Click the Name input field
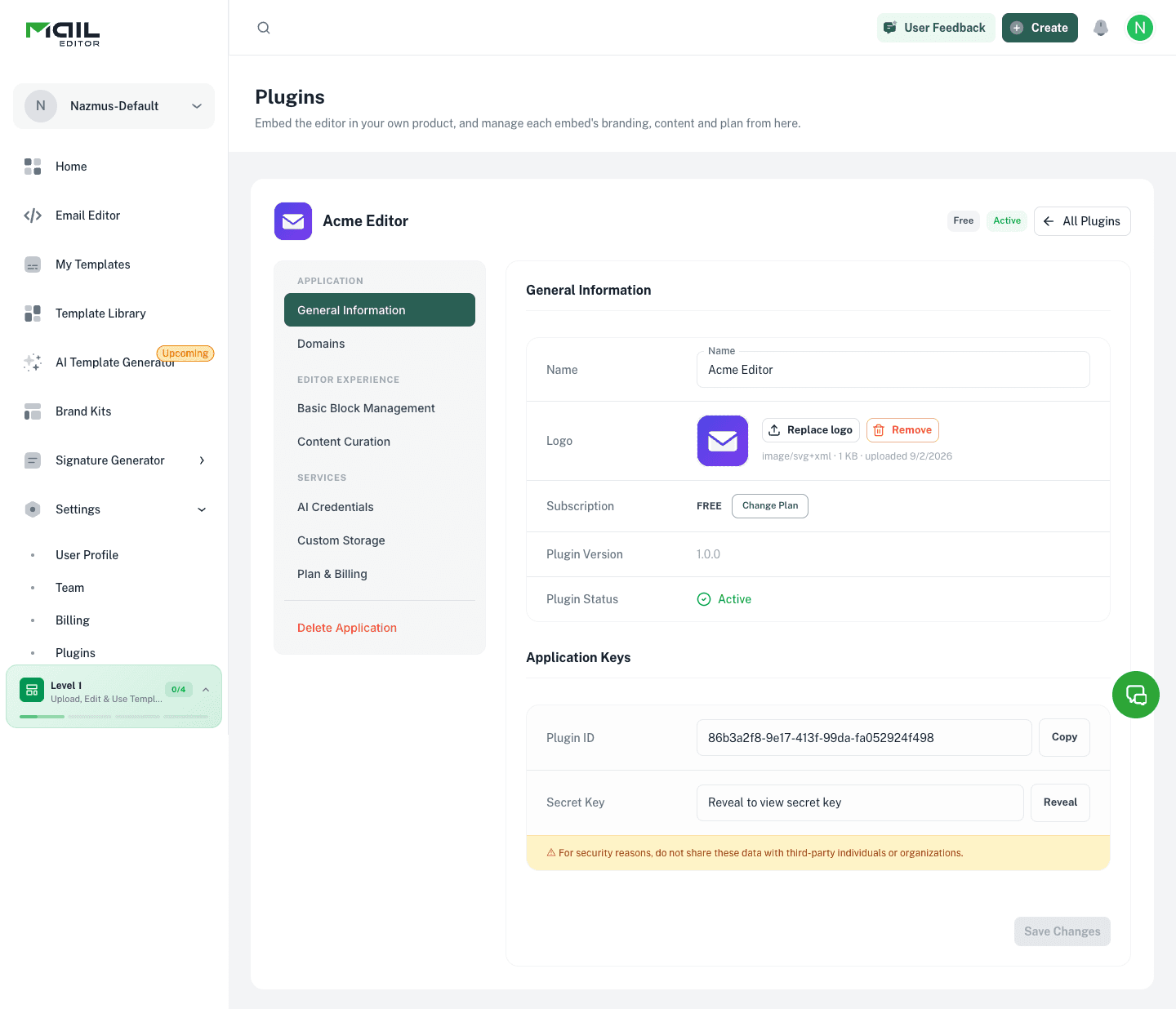The width and height of the screenshot is (1176, 1009). 893,370
